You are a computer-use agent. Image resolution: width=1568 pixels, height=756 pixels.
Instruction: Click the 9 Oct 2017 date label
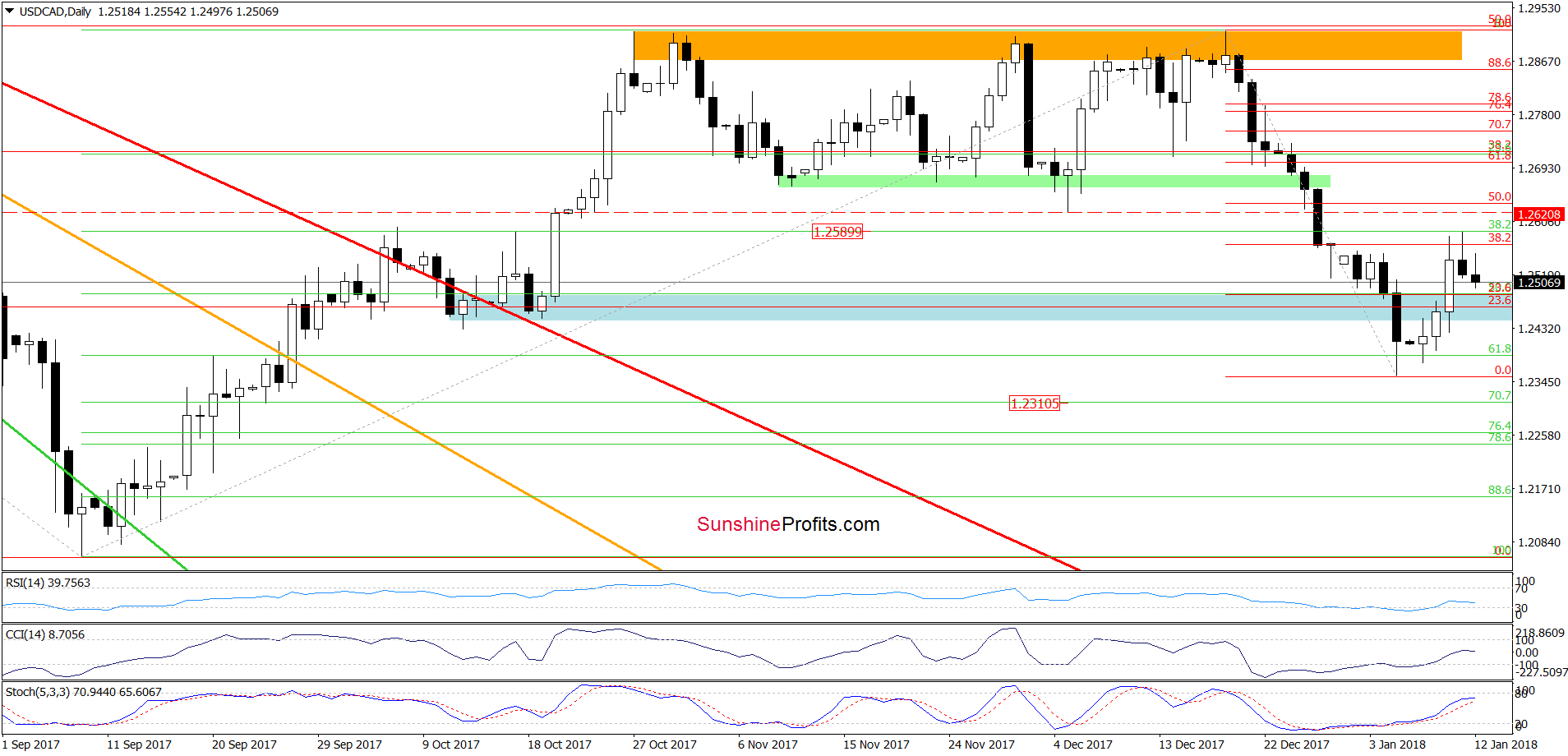tap(451, 744)
